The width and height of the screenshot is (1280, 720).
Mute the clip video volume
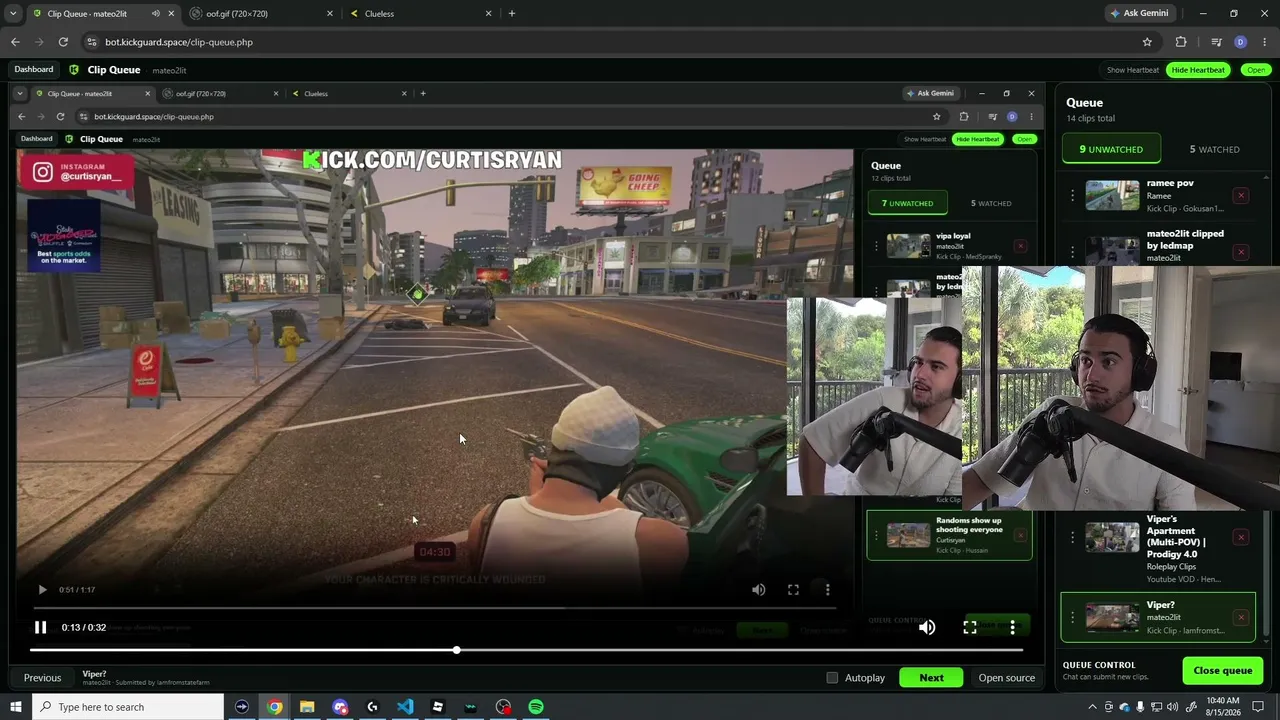pyautogui.click(x=927, y=627)
